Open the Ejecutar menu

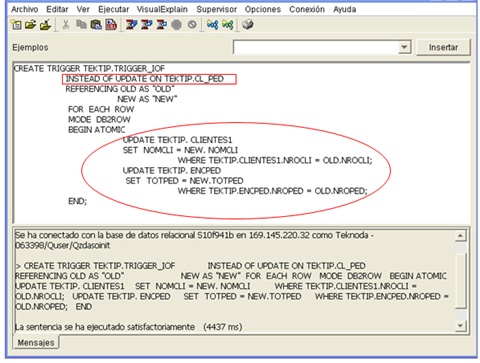click(114, 9)
